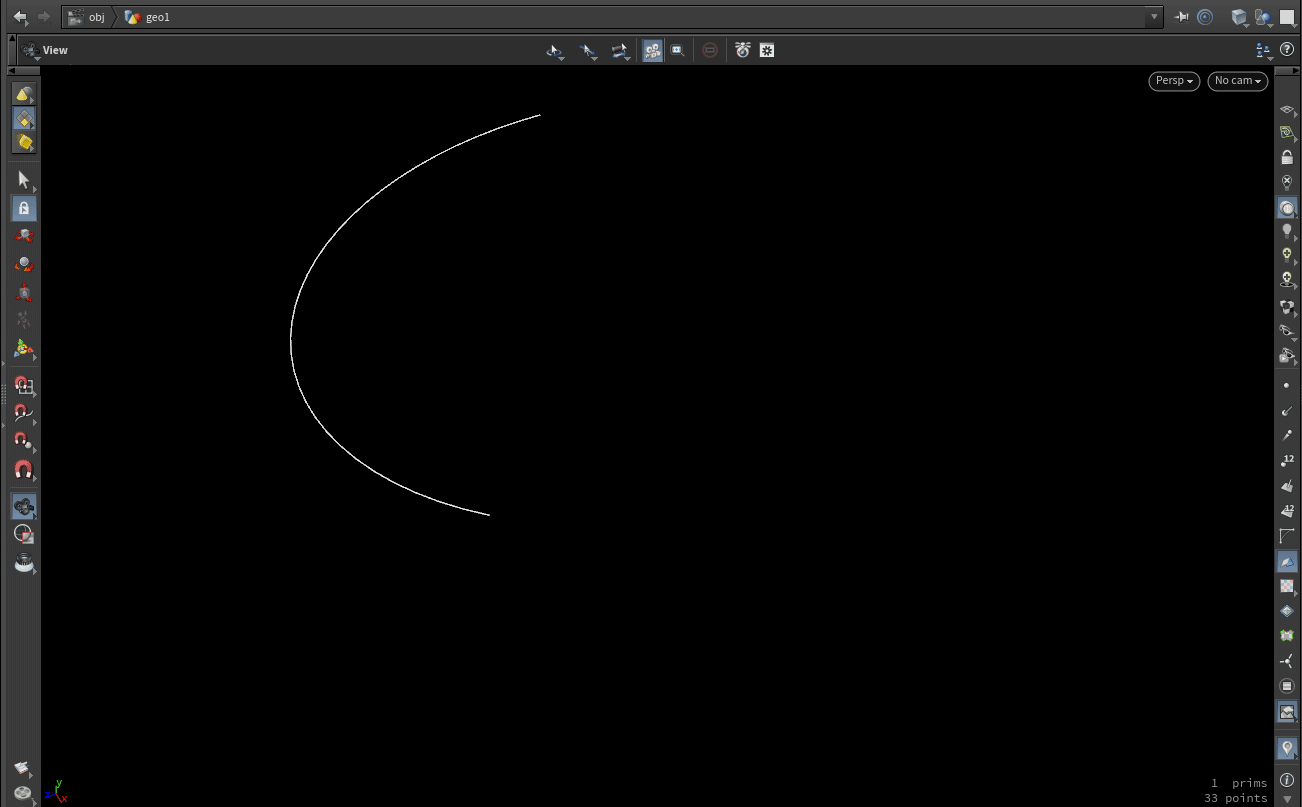Activate the camera View tool in left toolbar

click(x=25, y=507)
